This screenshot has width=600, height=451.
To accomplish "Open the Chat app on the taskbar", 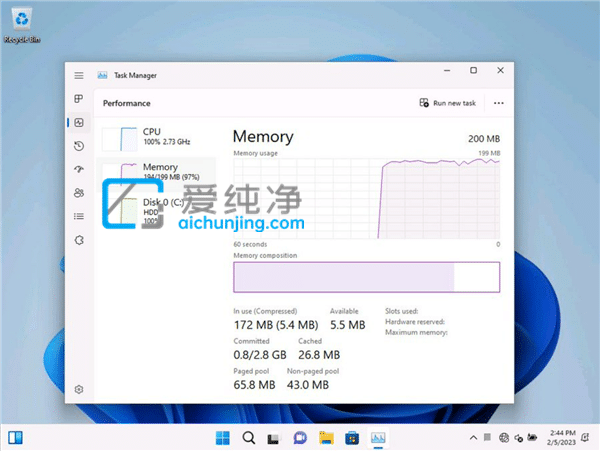I will point(300,438).
